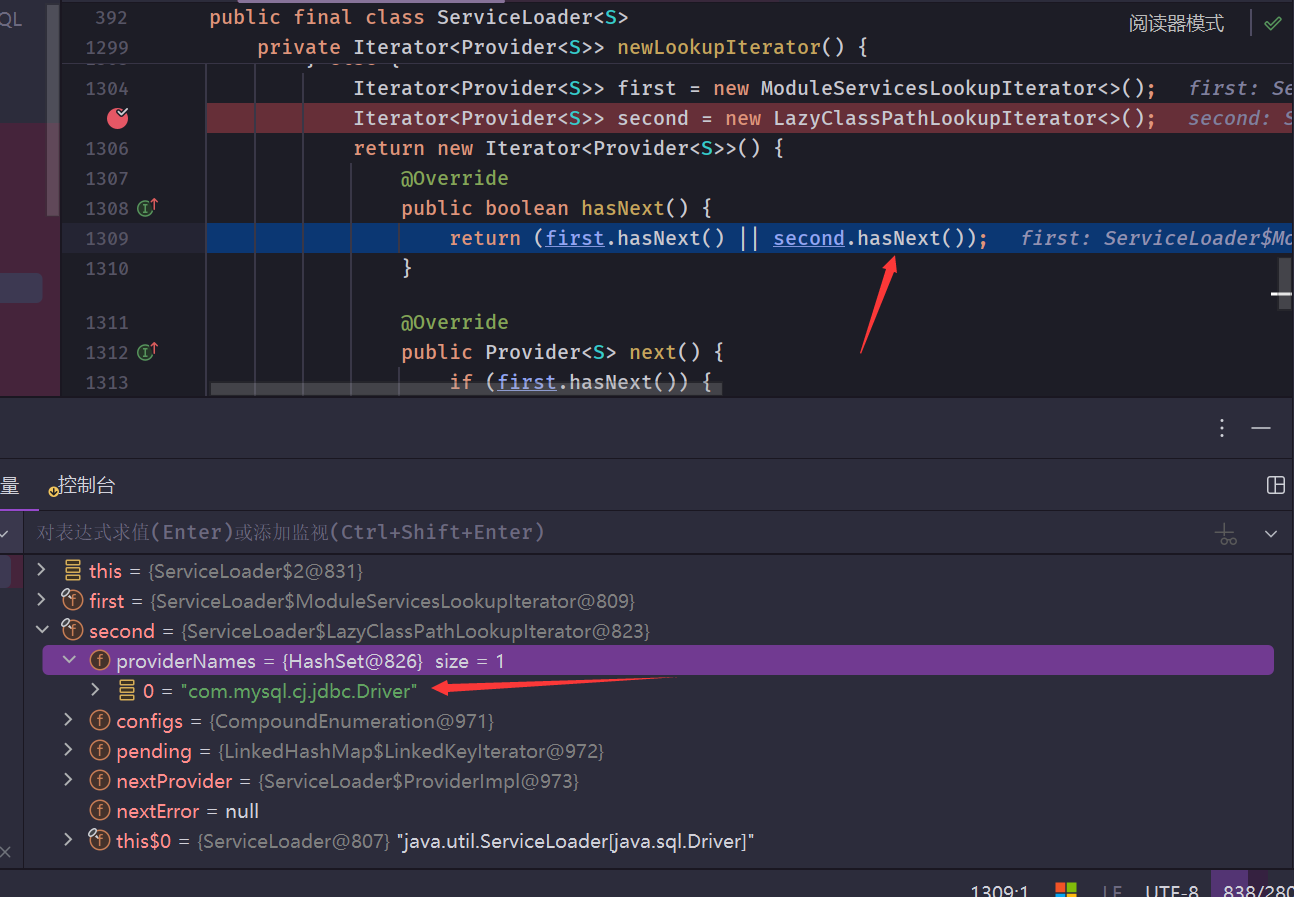Click the override gutter icon on line 1312

pyautogui.click(x=148, y=352)
